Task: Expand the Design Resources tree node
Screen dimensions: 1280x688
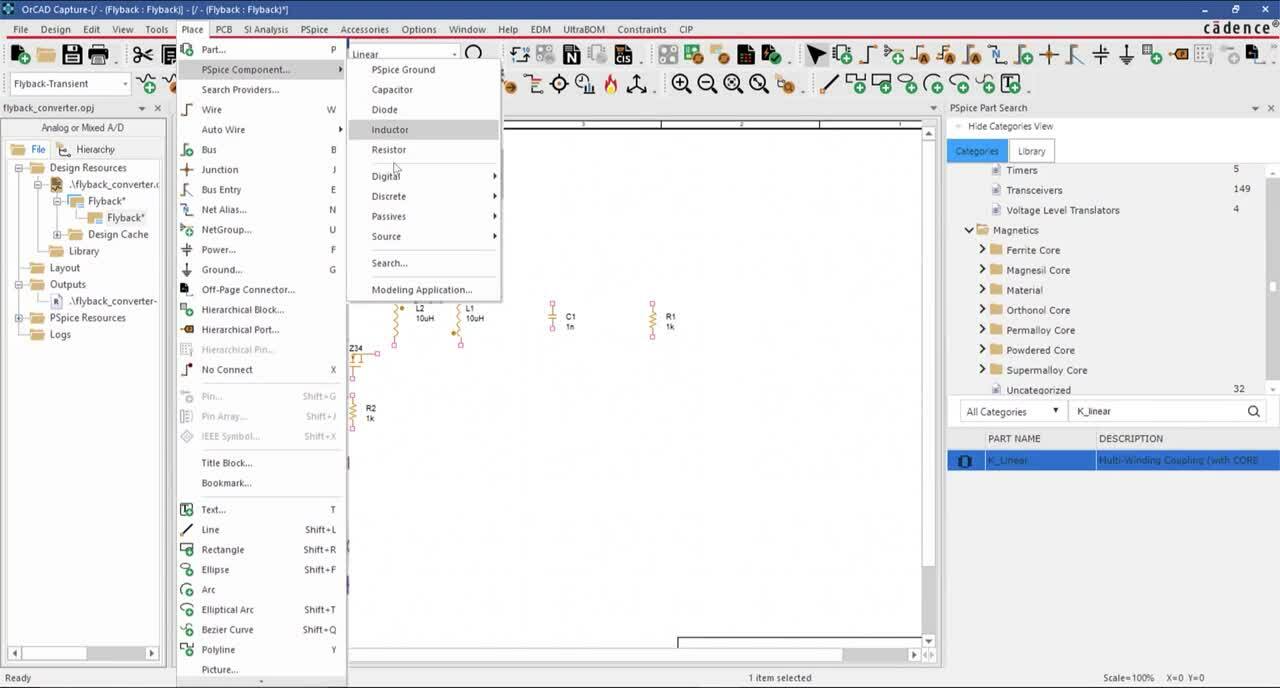Action: 19,168
